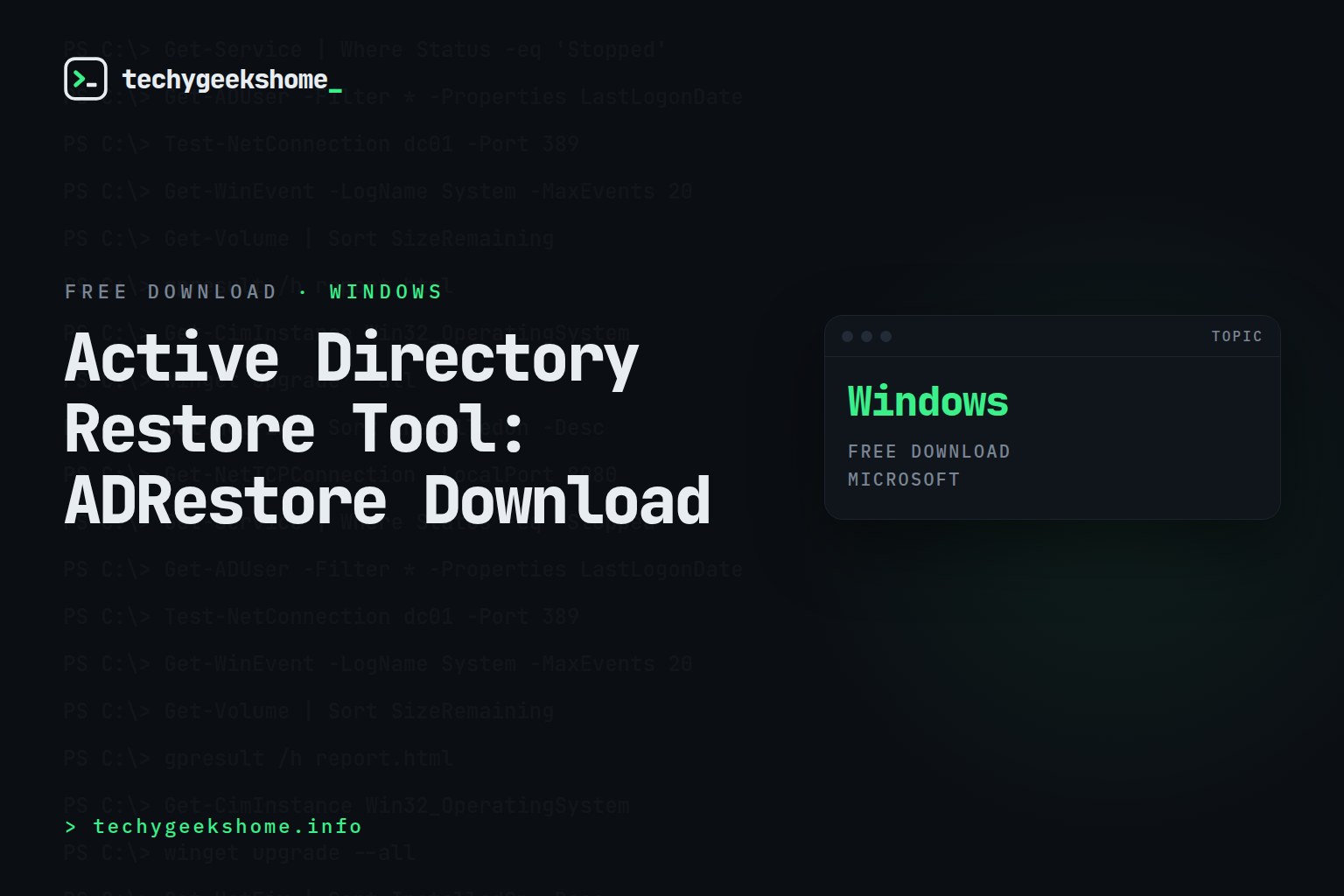This screenshot has height=896, width=1344.
Task: Click FREE DOWNLOAD tag inside topic card
Action: coord(928,451)
